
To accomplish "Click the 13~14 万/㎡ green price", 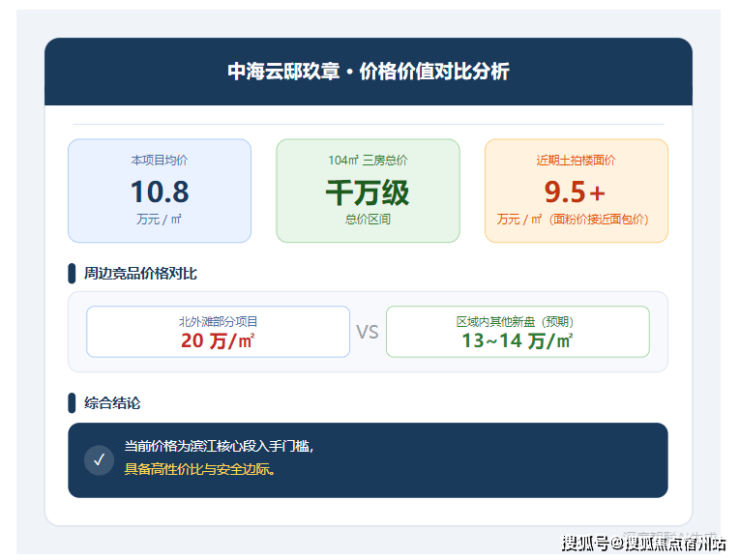I will (517, 341).
